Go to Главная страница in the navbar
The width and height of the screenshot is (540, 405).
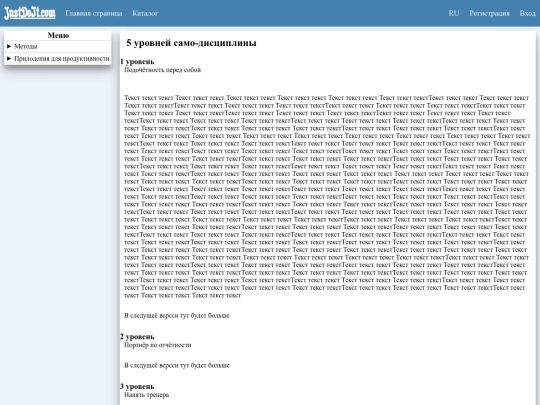94,13
